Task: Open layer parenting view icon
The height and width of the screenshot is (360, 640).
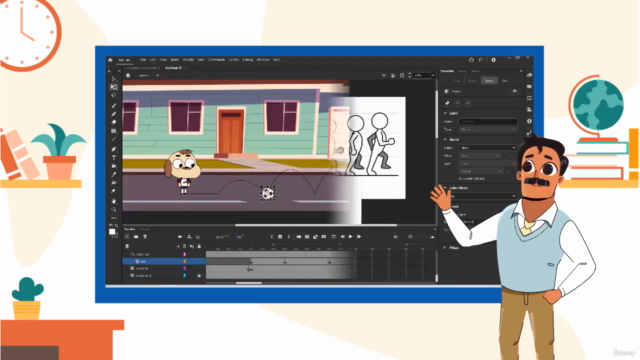Action: point(189,237)
